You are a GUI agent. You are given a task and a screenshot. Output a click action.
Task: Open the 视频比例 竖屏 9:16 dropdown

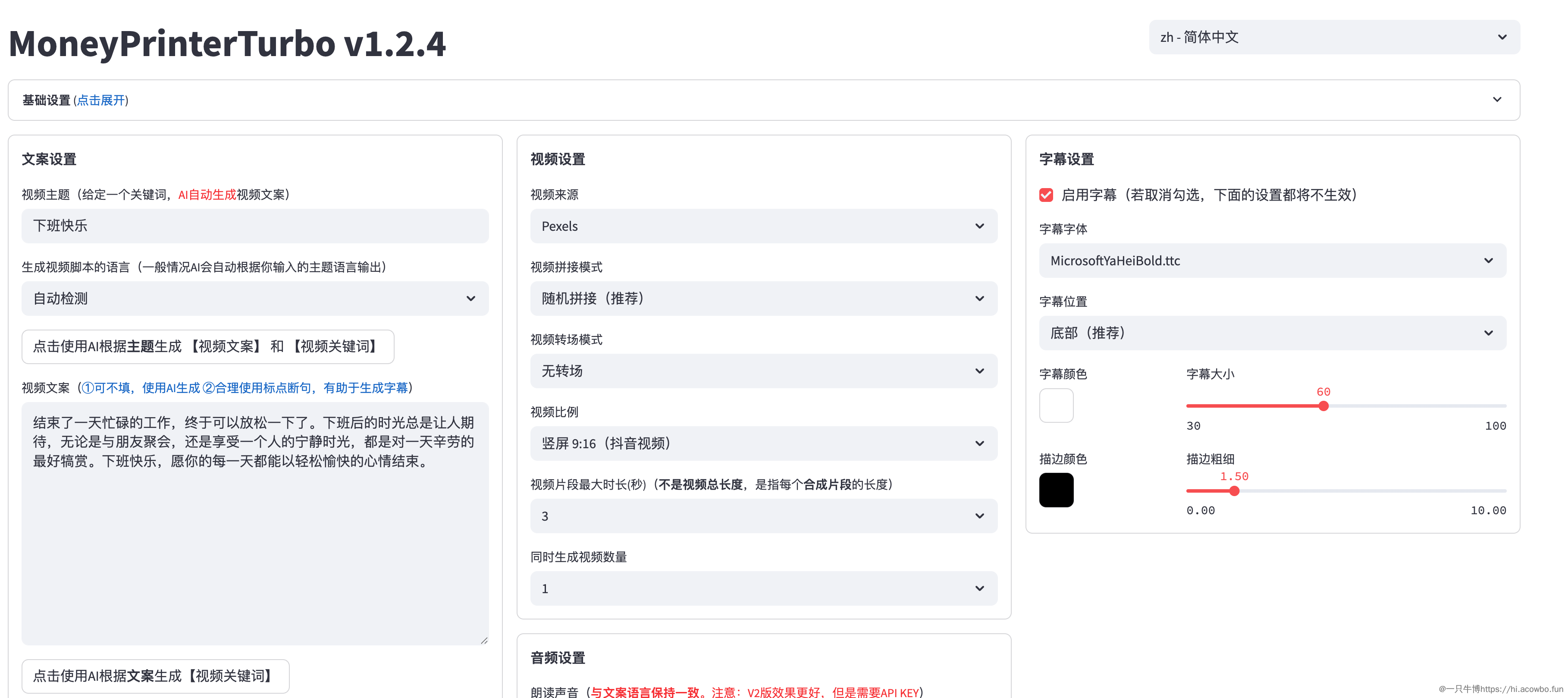tap(763, 443)
